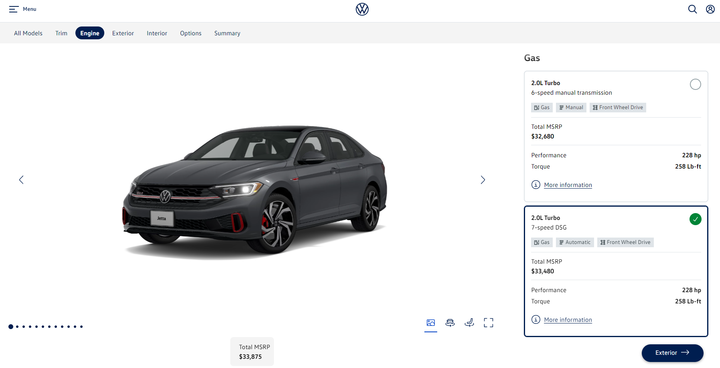Click the Automatic tag in DSG card
The width and height of the screenshot is (720, 368).
pyautogui.click(x=575, y=242)
